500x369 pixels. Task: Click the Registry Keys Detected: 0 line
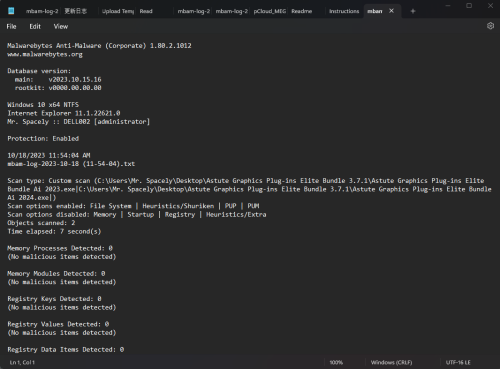pyautogui.click(x=54, y=299)
